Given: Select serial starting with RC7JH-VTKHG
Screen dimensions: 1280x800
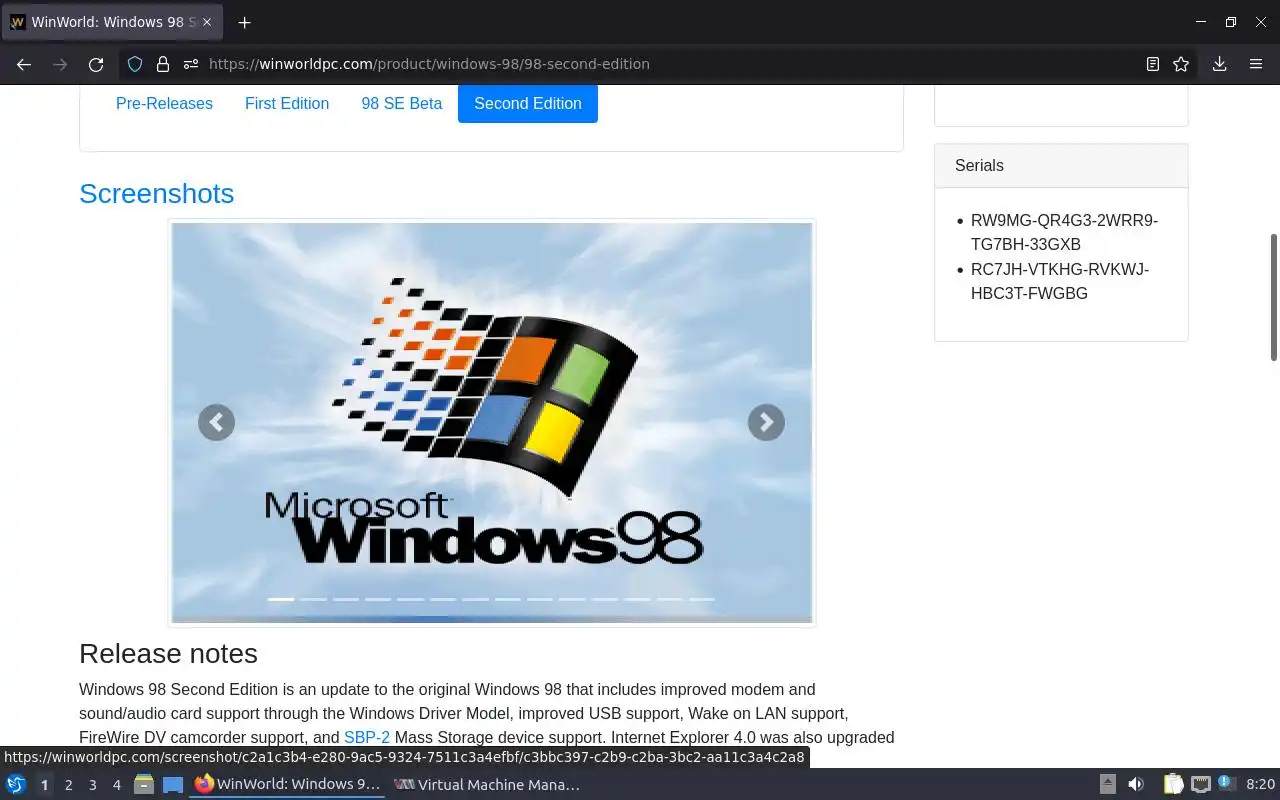Looking at the screenshot, I should pos(1060,281).
